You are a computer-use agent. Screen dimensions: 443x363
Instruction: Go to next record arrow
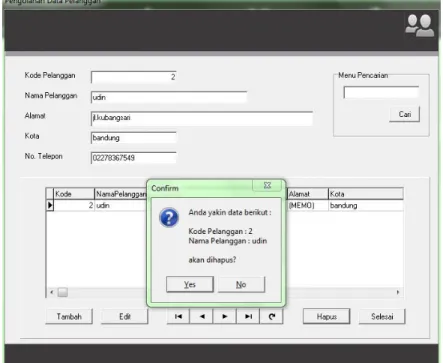225,316
